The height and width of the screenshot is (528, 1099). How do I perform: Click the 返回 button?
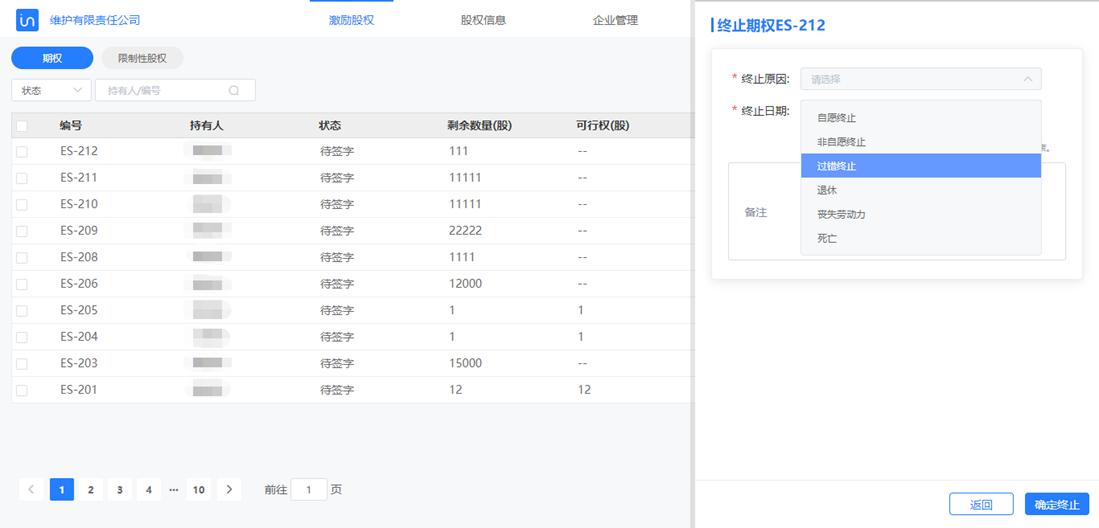981,504
